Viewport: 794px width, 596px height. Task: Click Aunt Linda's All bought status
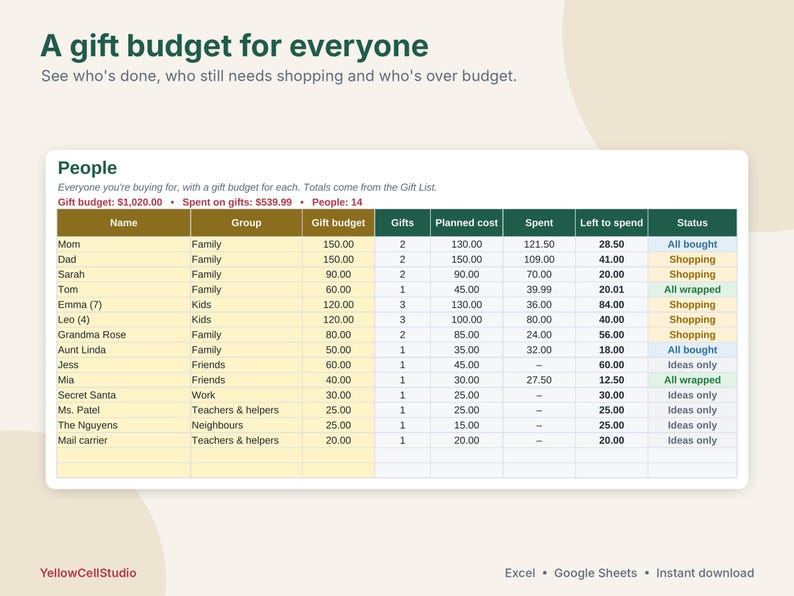[692, 350]
